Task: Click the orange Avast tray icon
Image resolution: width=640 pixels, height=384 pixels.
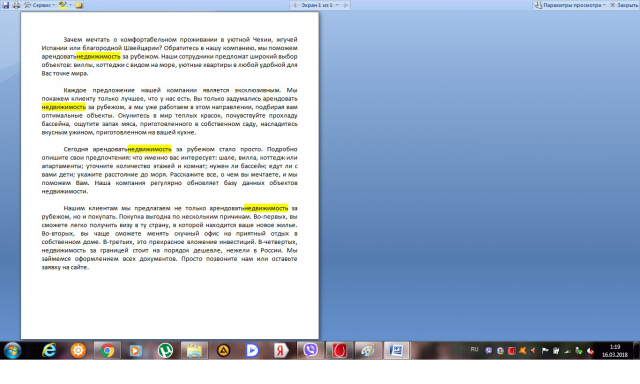Action: coord(522,351)
